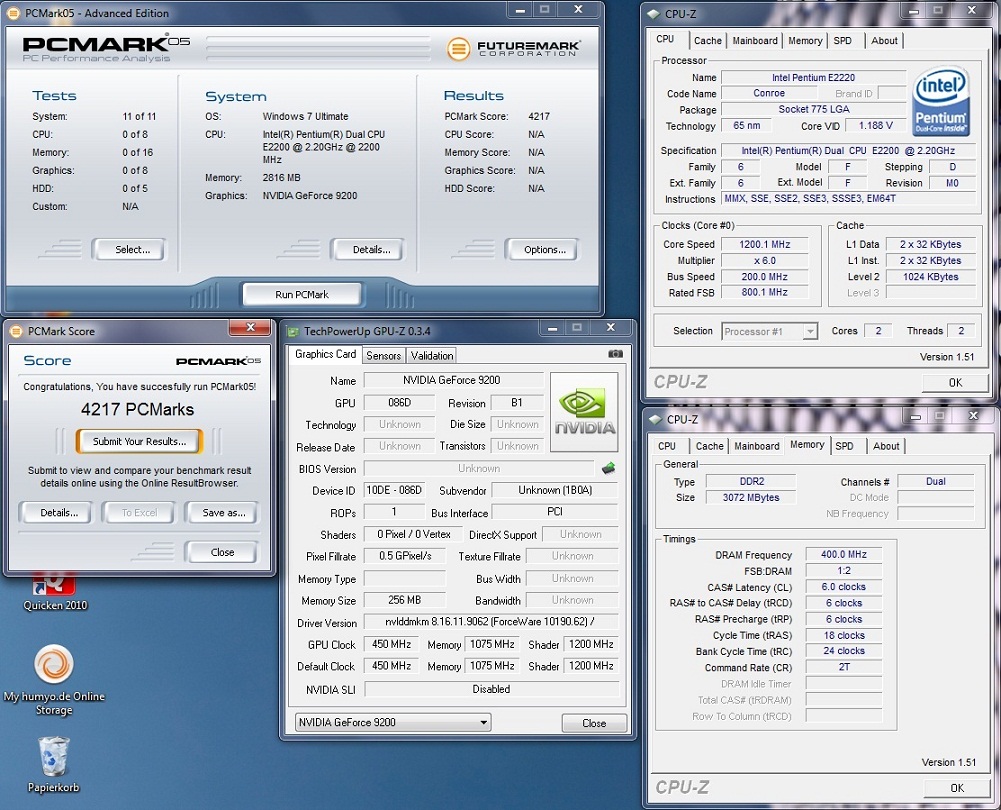1001x810 pixels.
Task: Click the Memory Size 3072 MBytes value
Action: click(751, 497)
